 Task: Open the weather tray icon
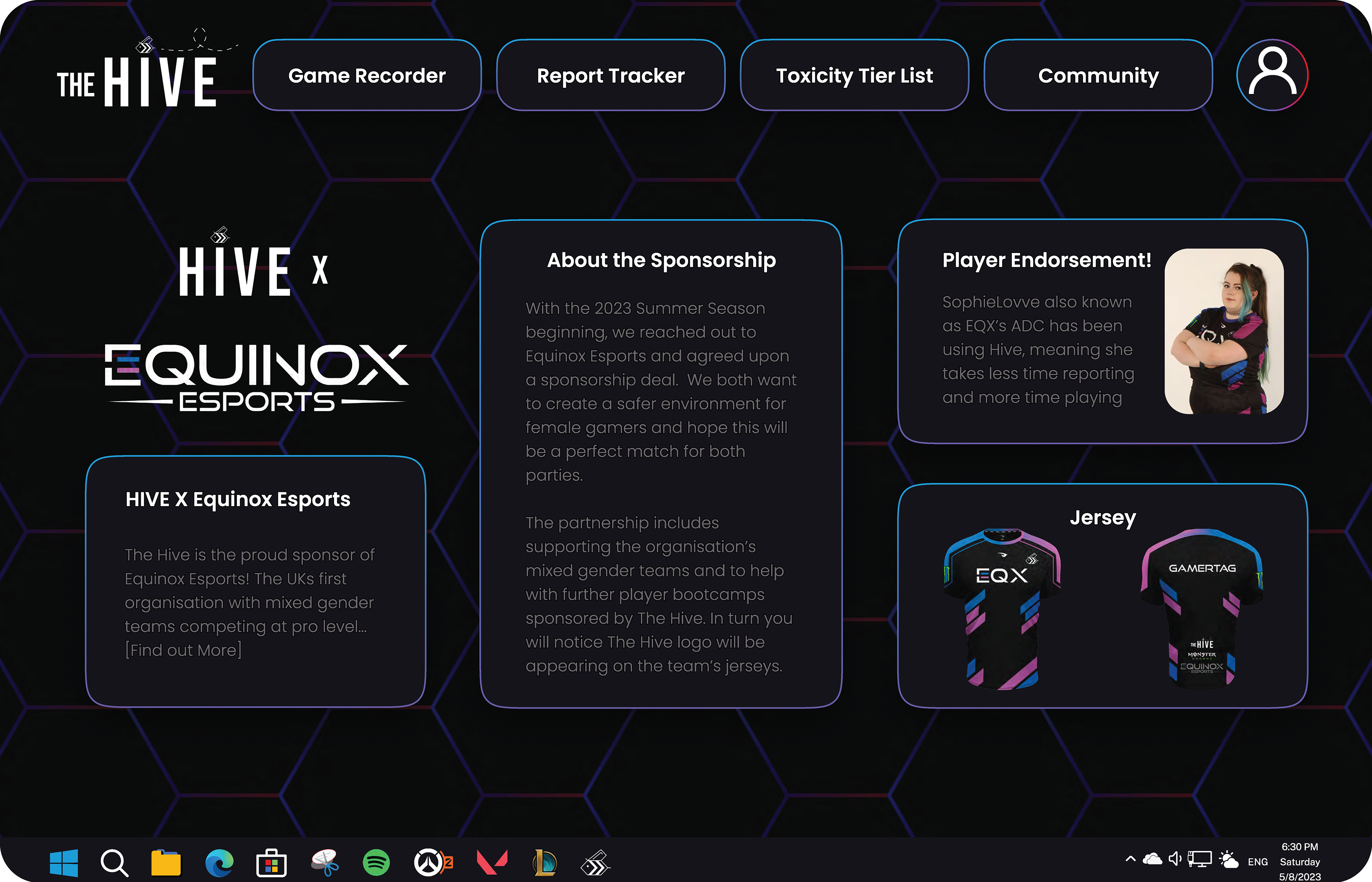click(x=1229, y=859)
